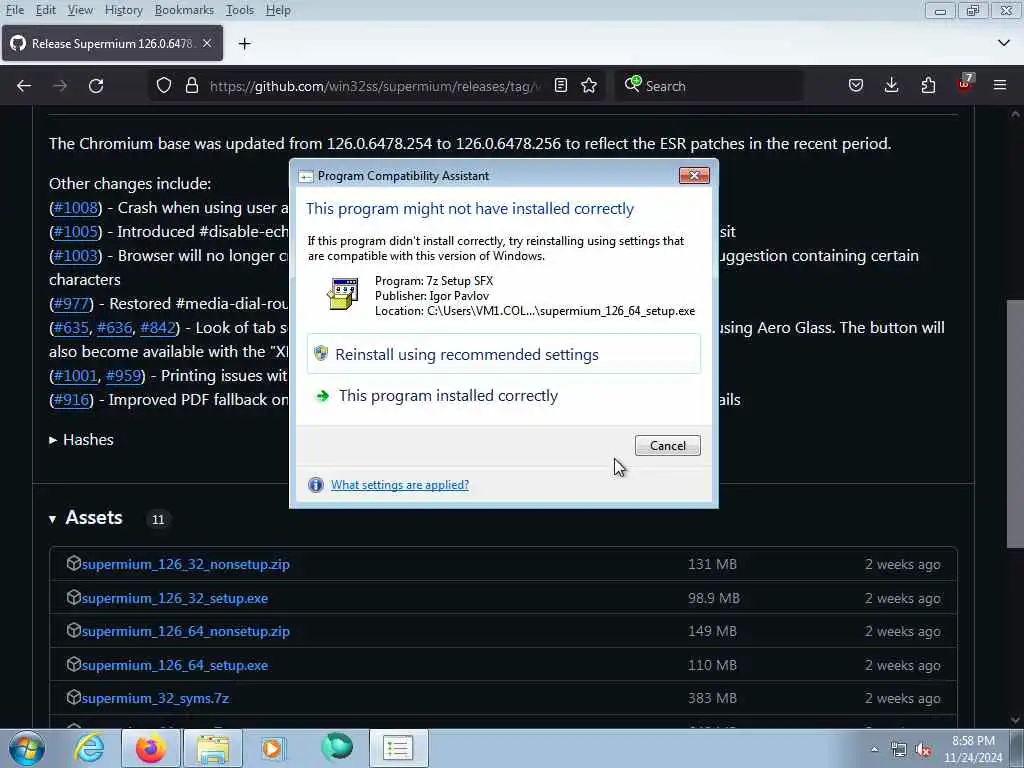Open a new tab with the plus button

[244, 44]
